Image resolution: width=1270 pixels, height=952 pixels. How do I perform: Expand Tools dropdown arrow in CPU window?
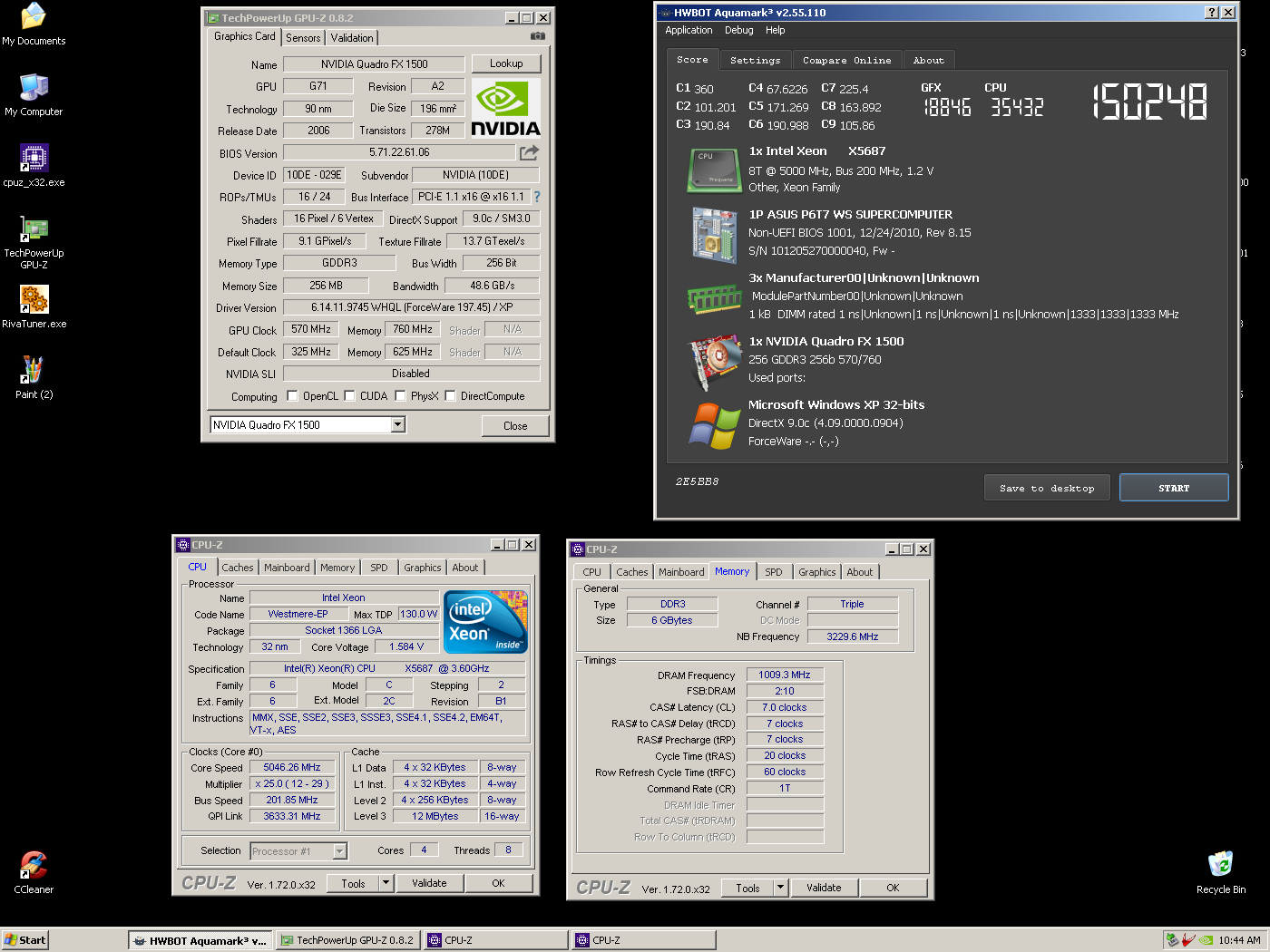tap(386, 883)
